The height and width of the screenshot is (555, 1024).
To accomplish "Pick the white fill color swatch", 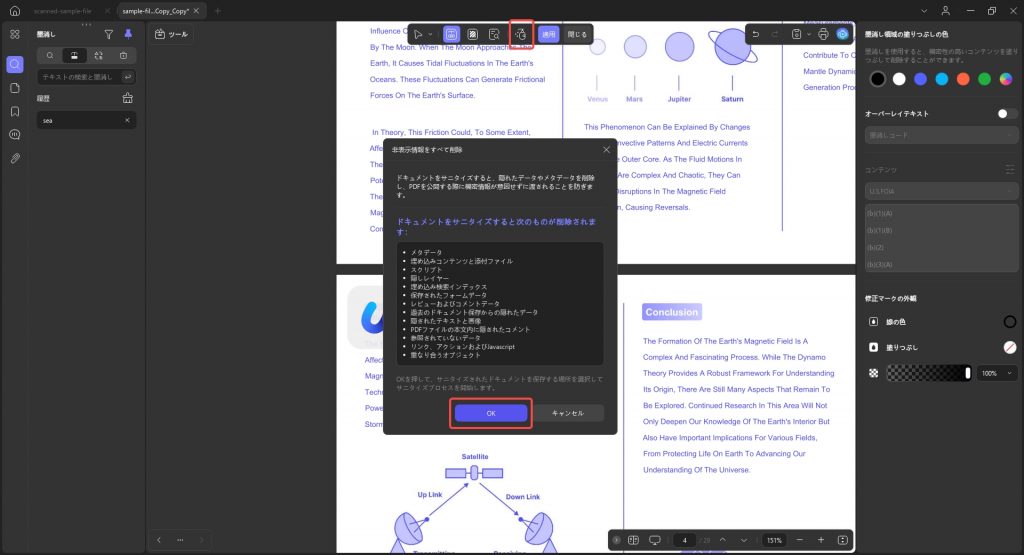I will tap(899, 79).
